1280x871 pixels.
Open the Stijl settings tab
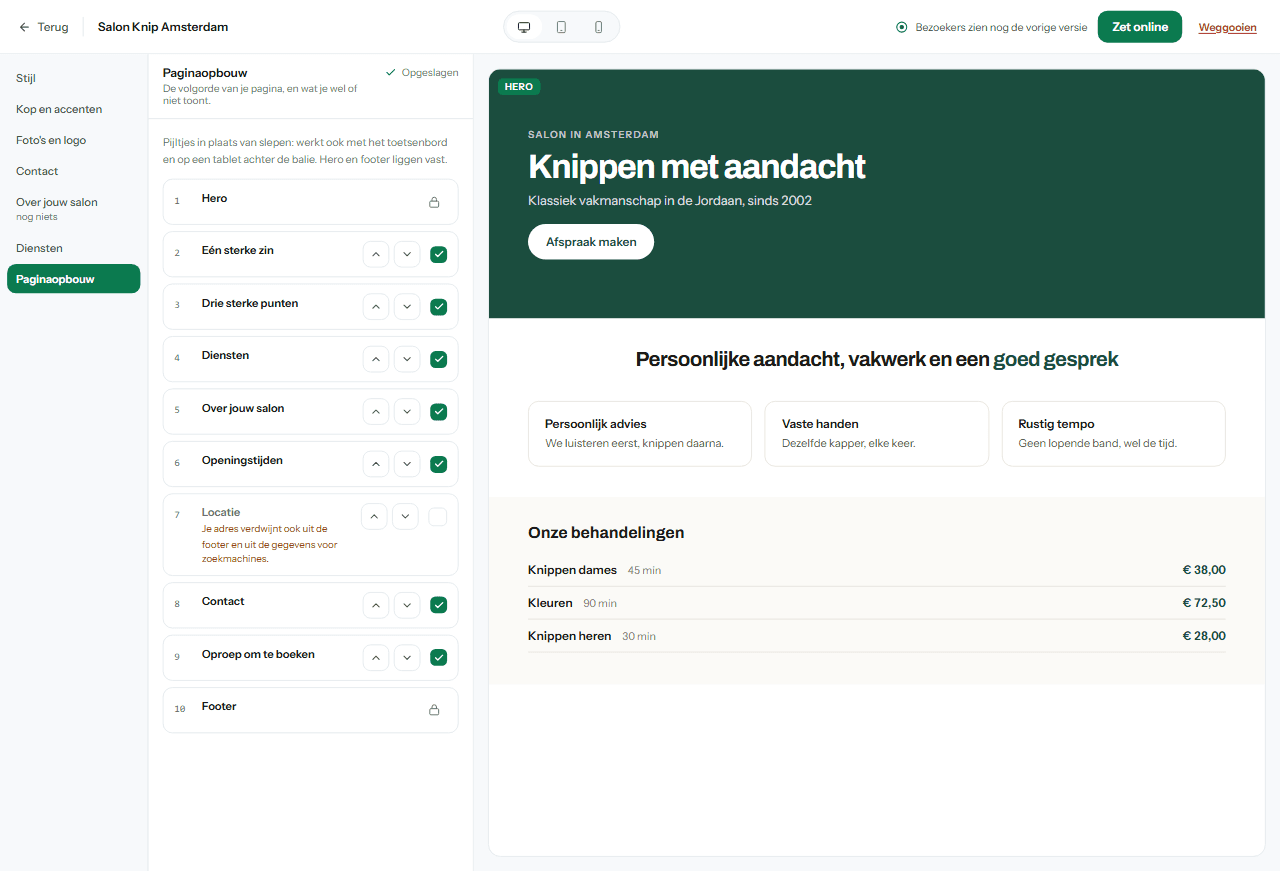point(73,78)
